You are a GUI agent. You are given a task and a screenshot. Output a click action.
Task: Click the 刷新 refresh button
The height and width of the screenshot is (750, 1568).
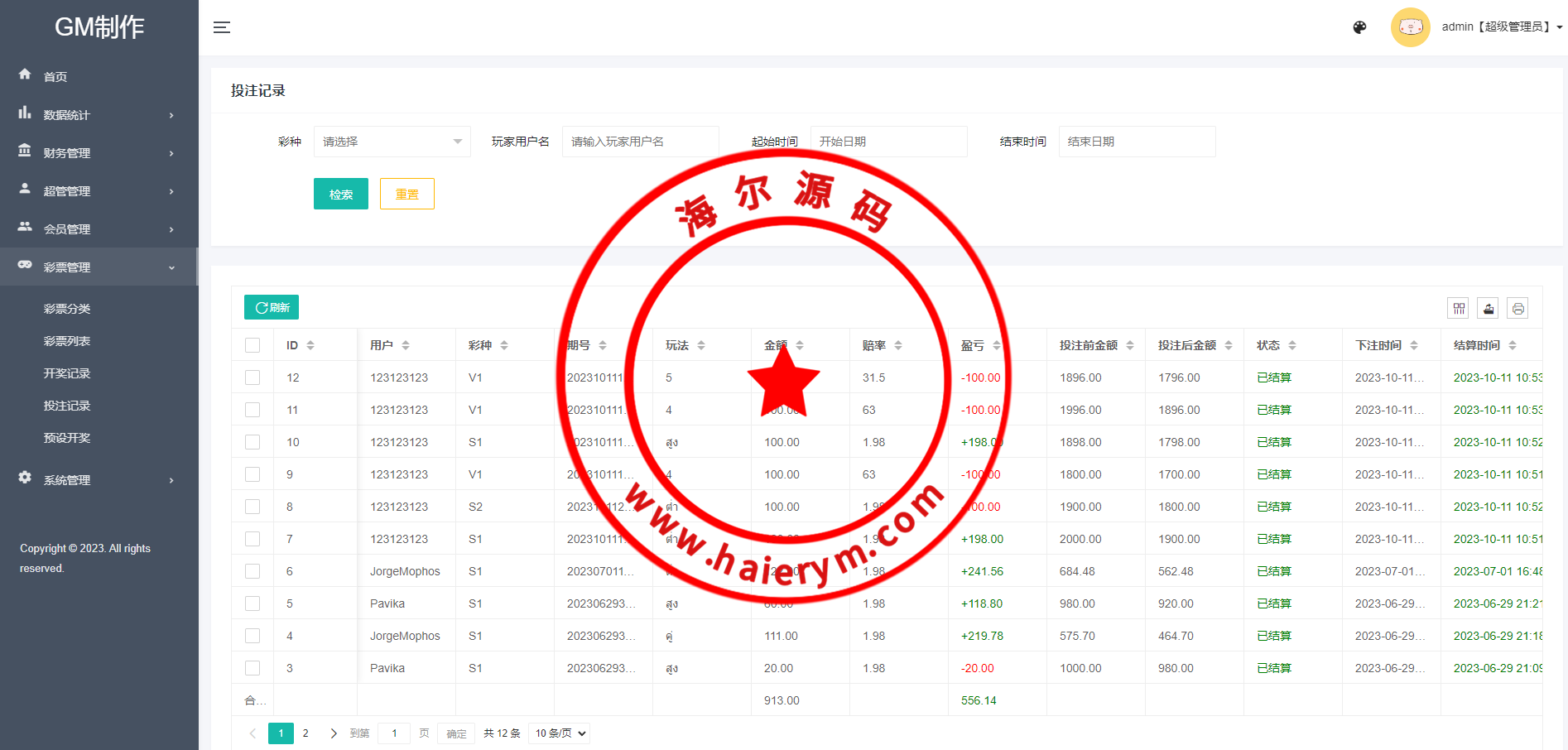coord(272,307)
